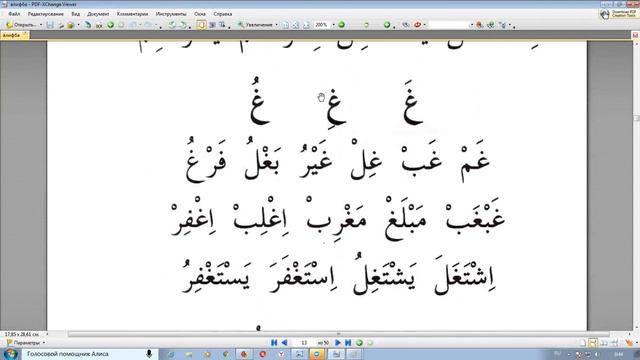This screenshot has width=640, height=360.
Task: Click Голосовой помощник Алиса search box
Action: 89,354
